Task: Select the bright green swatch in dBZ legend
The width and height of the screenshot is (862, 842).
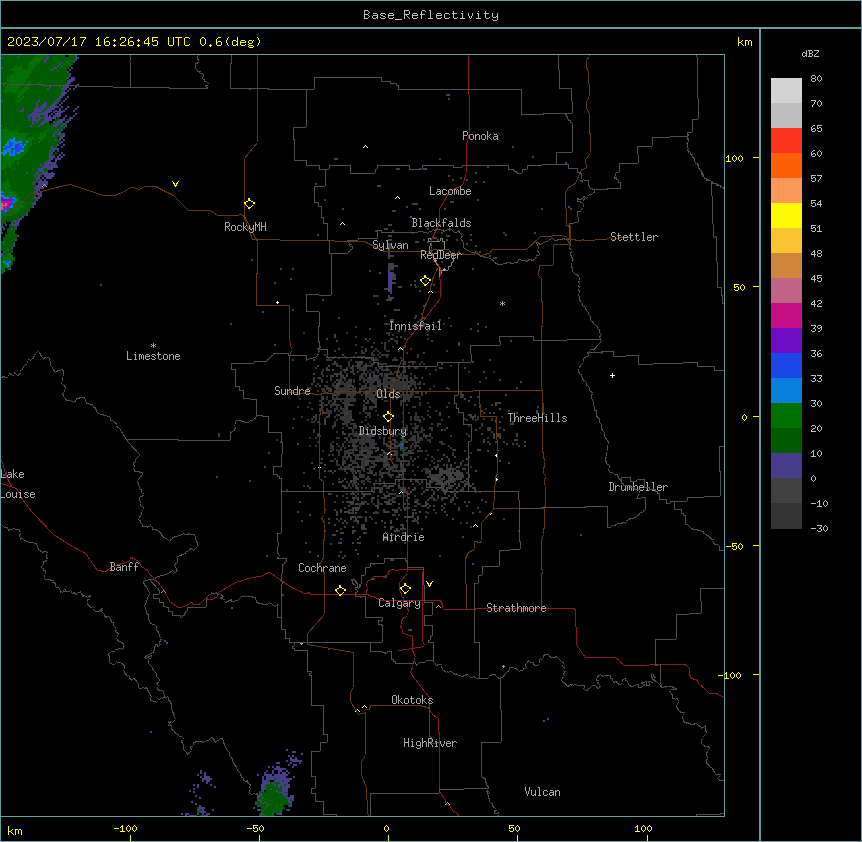Action: coord(786,416)
